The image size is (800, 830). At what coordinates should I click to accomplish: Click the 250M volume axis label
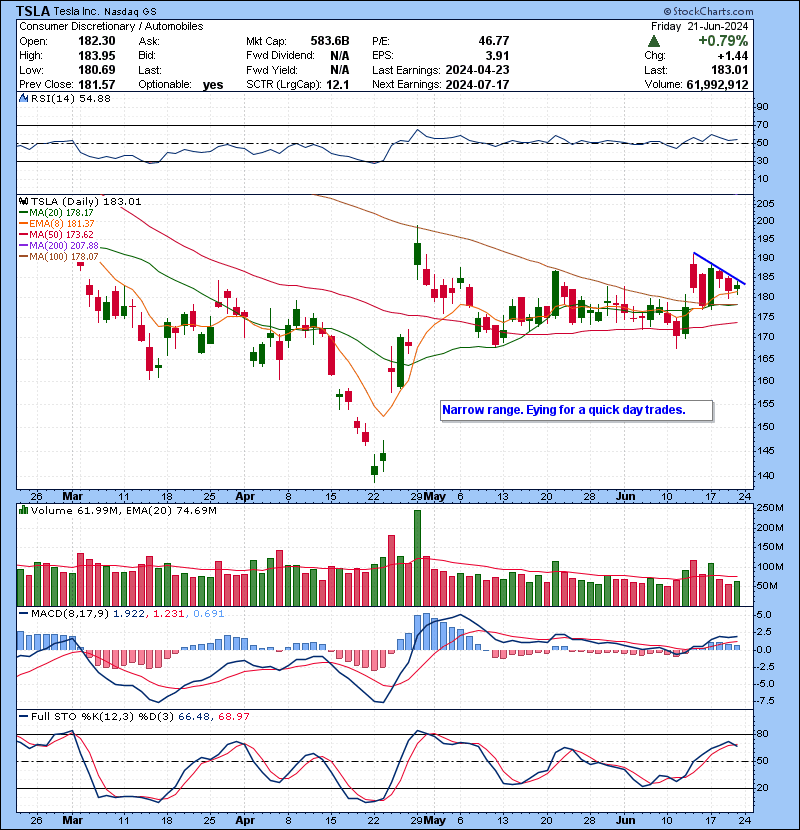(770, 508)
